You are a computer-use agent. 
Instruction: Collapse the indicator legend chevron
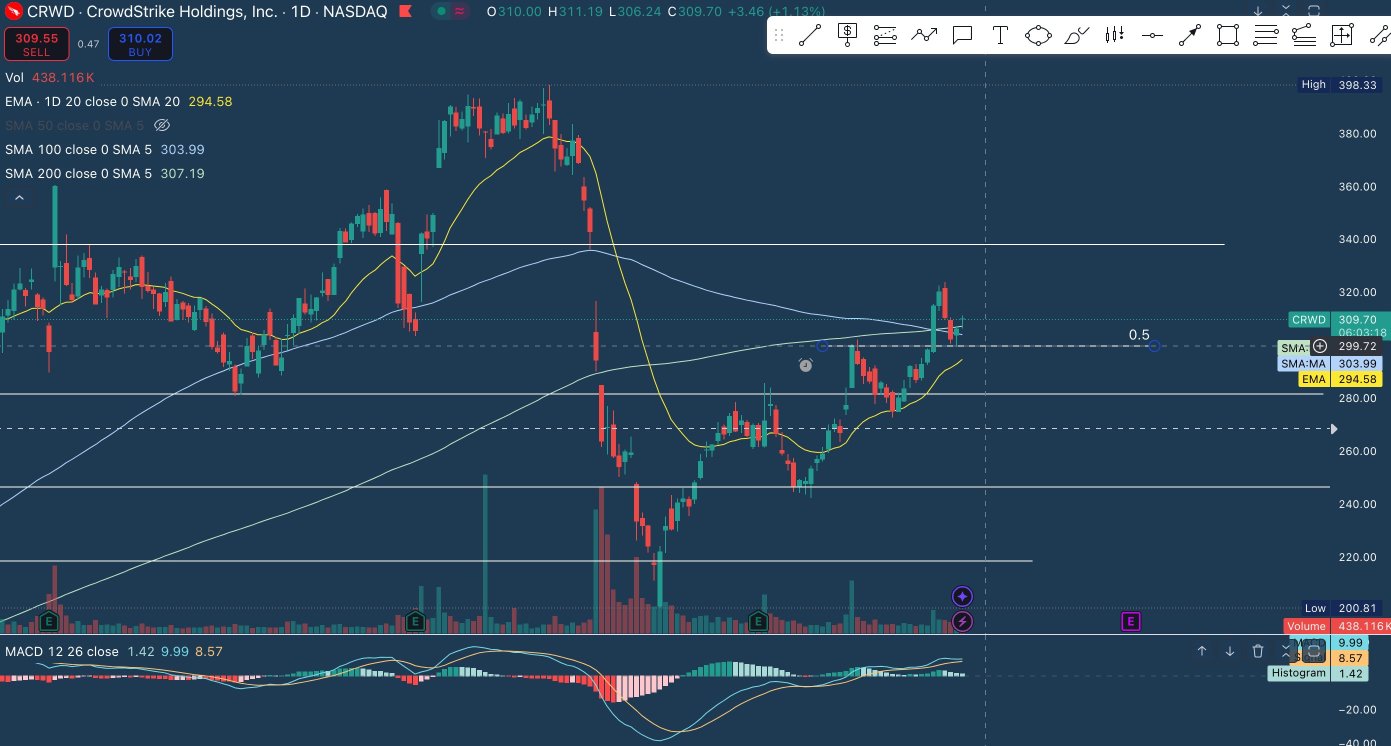pos(19,199)
